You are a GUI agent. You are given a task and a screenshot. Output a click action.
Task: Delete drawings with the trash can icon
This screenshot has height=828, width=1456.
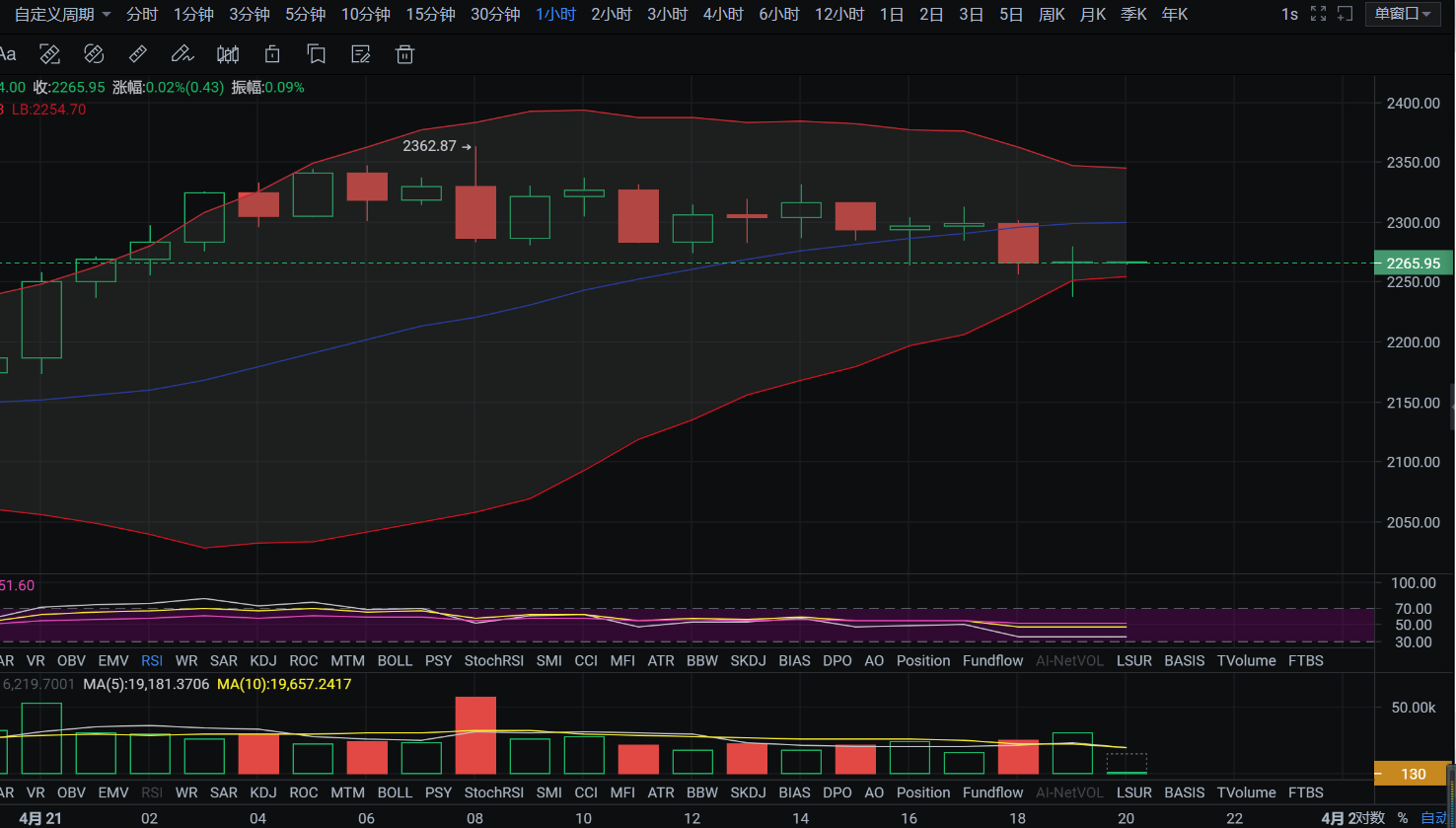(x=404, y=54)
